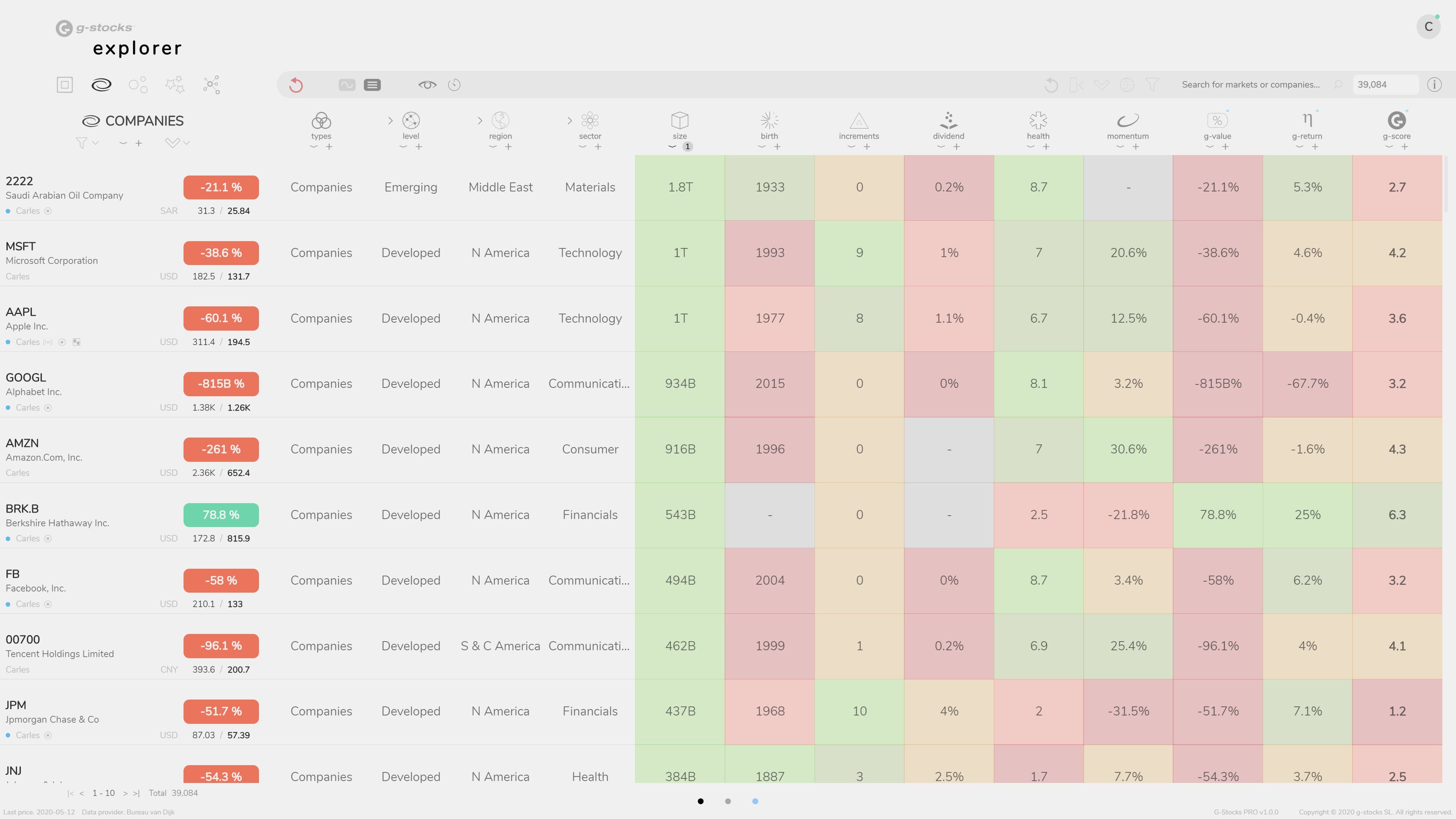This screenshot has height=819, width=1456.
Task: Select the first black page dot
Action: point(701,801)
